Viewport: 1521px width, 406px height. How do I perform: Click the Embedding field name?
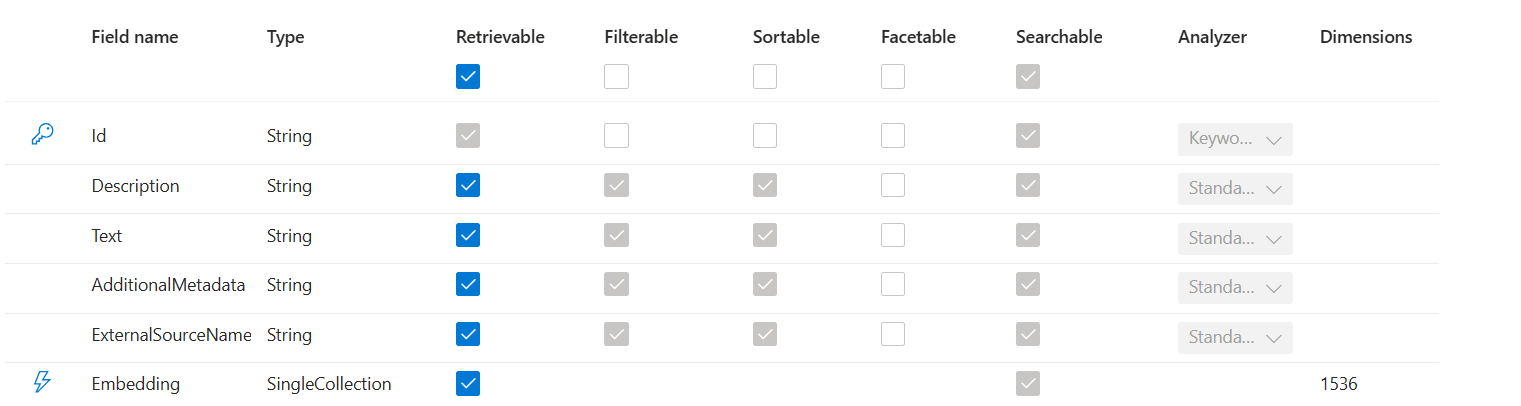pos(136,384)
